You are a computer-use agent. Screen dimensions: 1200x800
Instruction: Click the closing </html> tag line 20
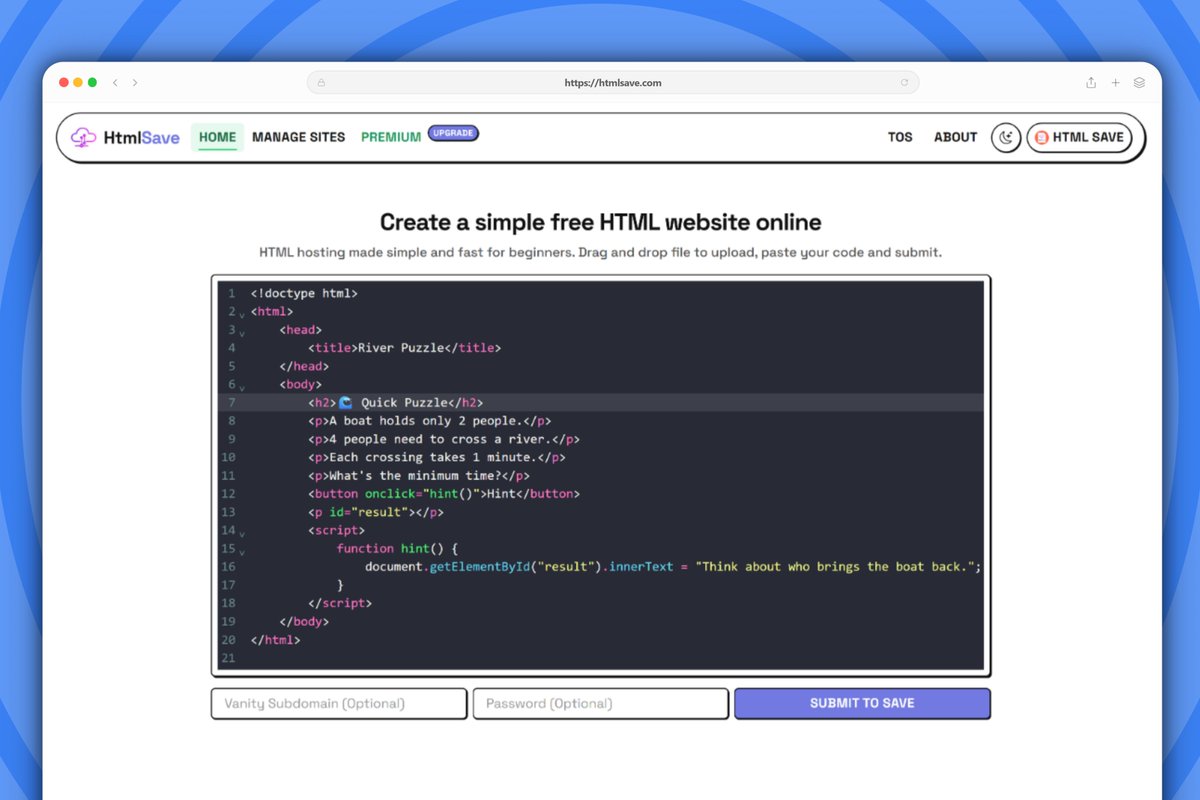point(275,639)
